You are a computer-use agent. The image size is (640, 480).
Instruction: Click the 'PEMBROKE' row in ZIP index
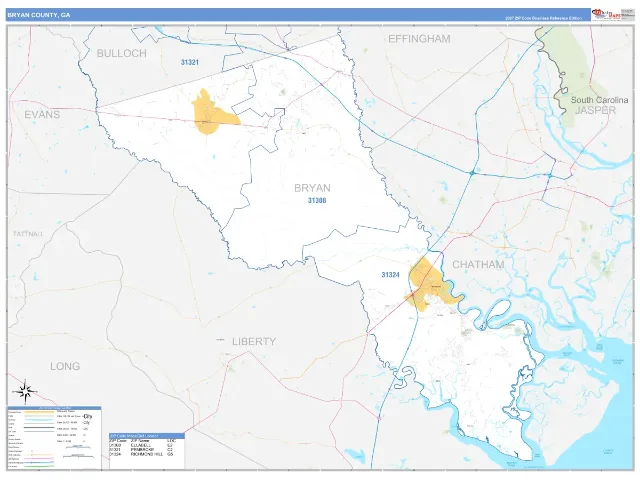tap(141, 449)
